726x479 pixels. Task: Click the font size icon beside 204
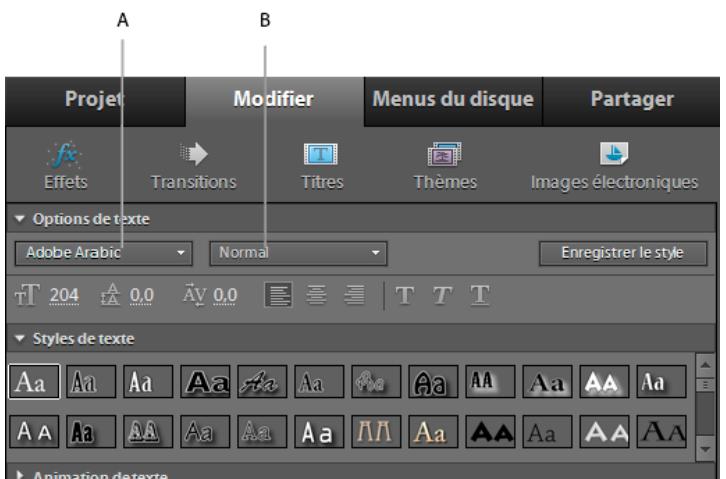(x=27, y=295)
